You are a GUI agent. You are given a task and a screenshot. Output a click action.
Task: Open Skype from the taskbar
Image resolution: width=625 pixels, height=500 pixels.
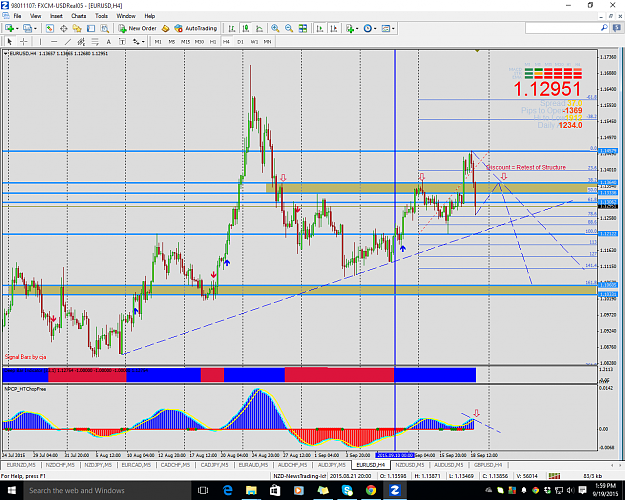[347, 490]
